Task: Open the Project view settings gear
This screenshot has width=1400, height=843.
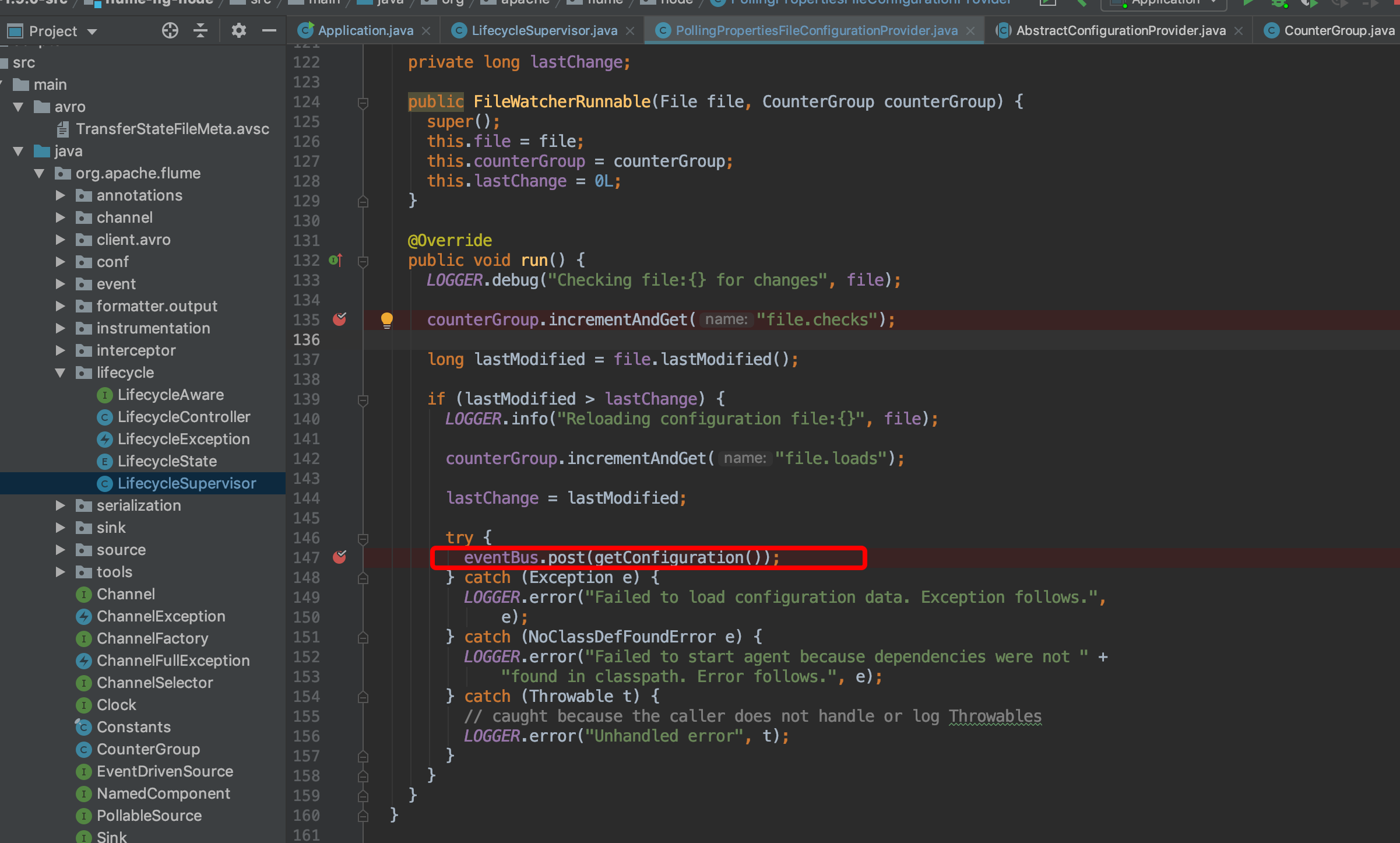Action: coord(238,31)
